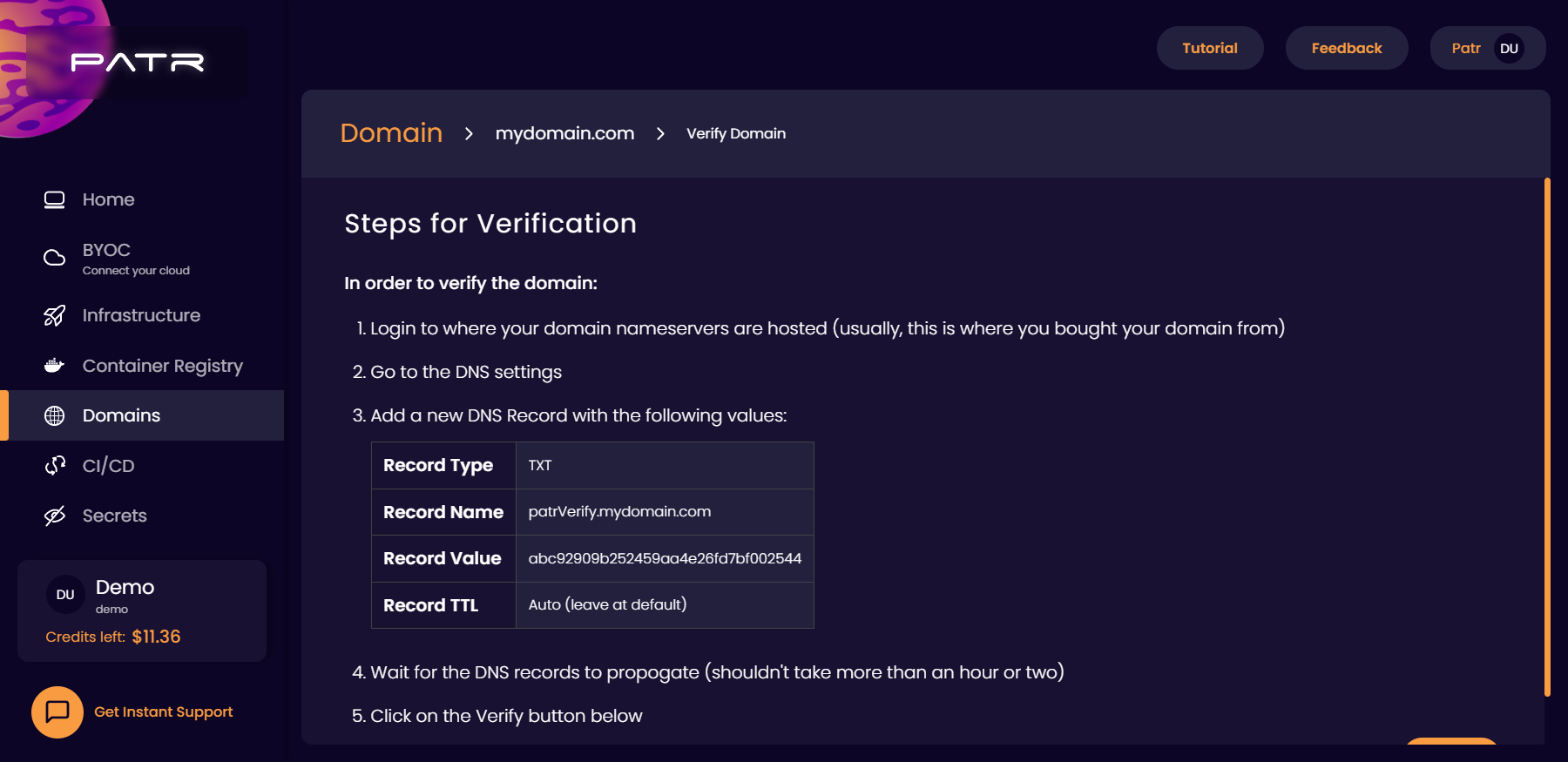Click the Container Registry docker icon
This screenshot has height=762, width=1568.
[54, 366]
